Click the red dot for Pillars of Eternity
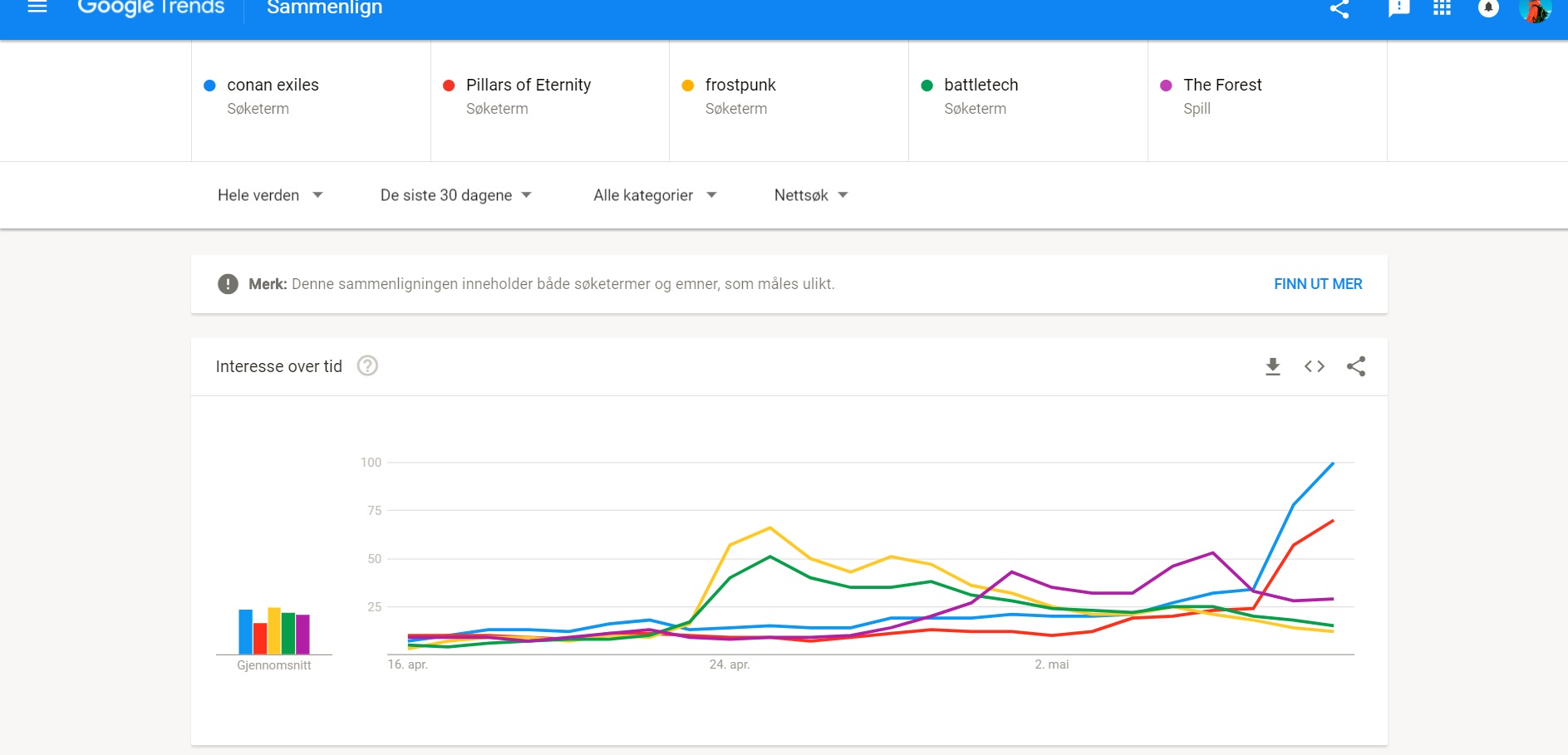Screen dimensions: 1568x755 [x=449, y=86]
